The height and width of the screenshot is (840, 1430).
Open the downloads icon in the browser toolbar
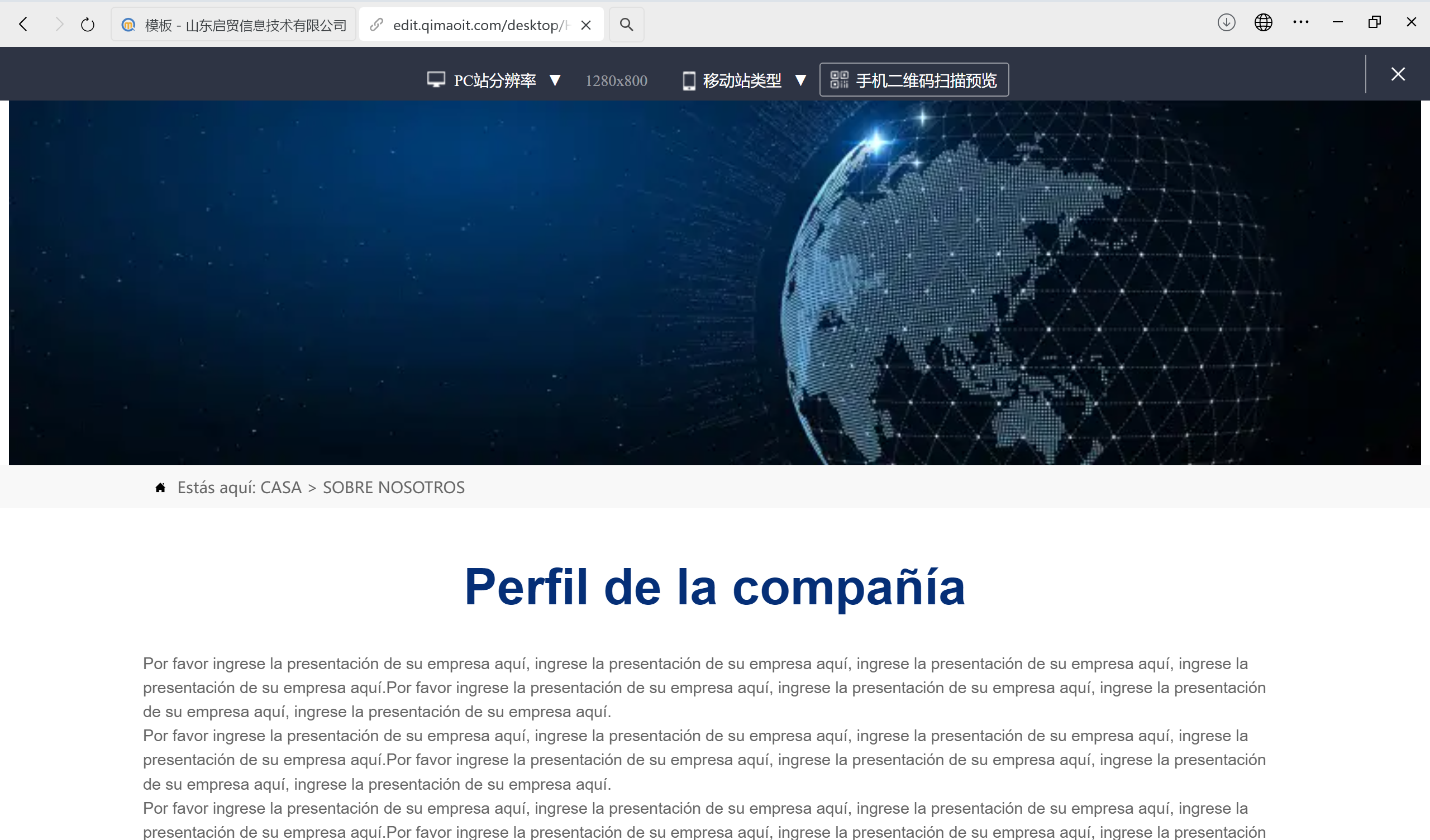tap(1226, 23)
